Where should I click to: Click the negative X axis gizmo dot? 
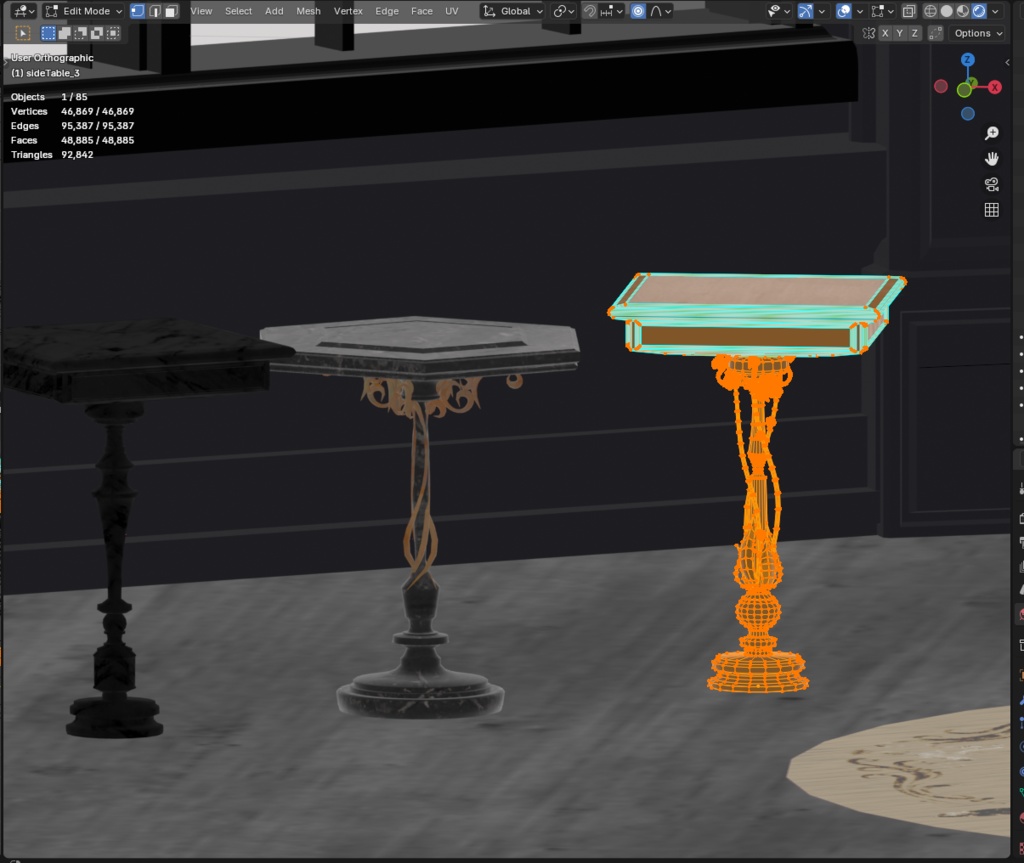(940, 86)
